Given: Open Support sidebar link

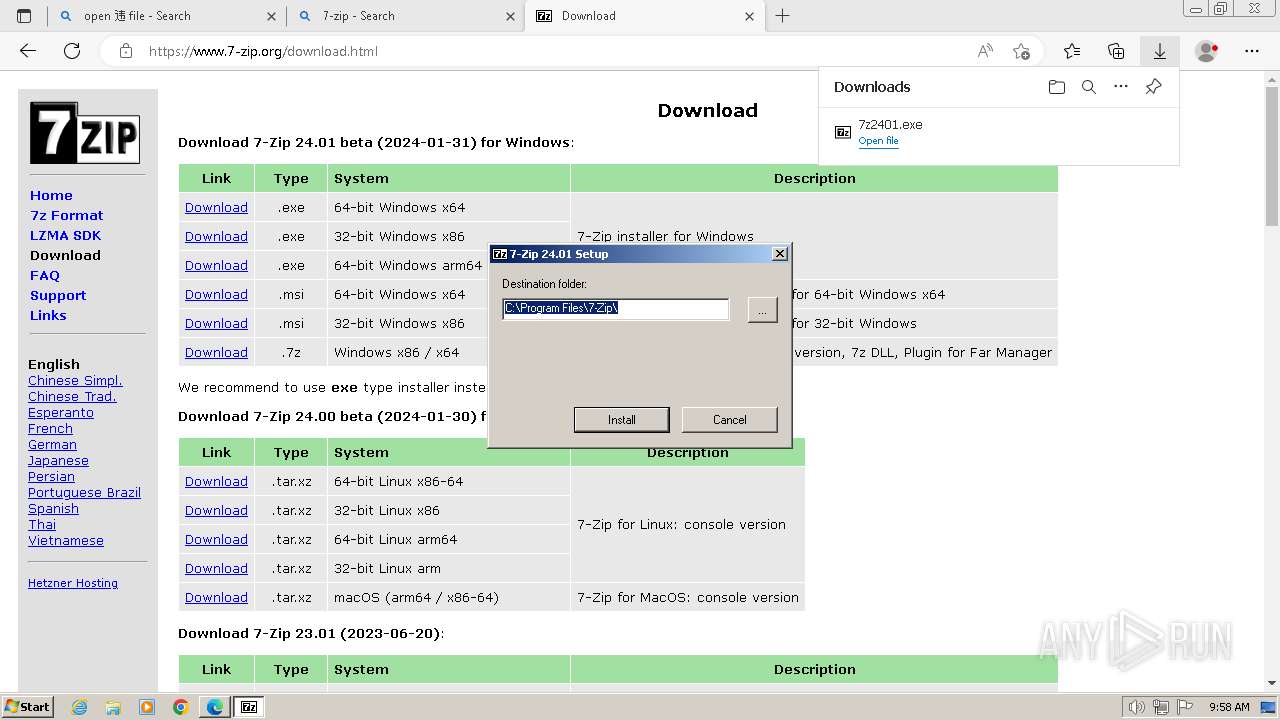Looking at the screenshot, I should [x=58, y=295].
